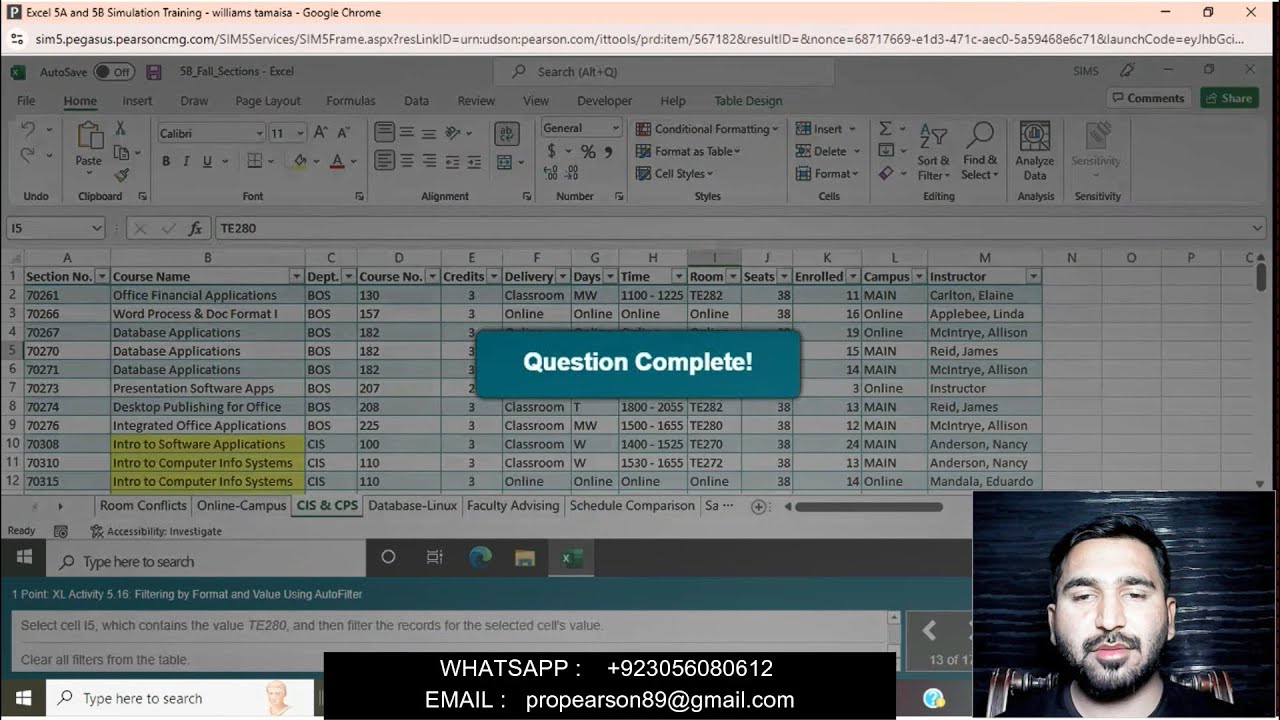
Task: Click the Center align icon
Action: pos(407,161)
